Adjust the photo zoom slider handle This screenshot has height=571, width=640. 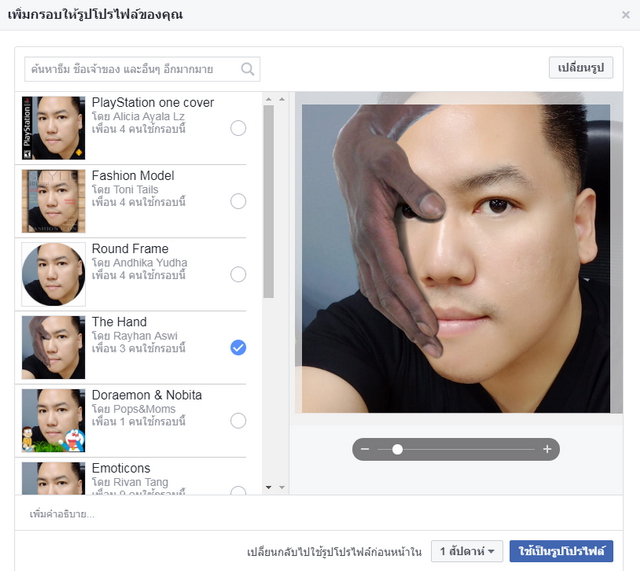pos(397,450)
